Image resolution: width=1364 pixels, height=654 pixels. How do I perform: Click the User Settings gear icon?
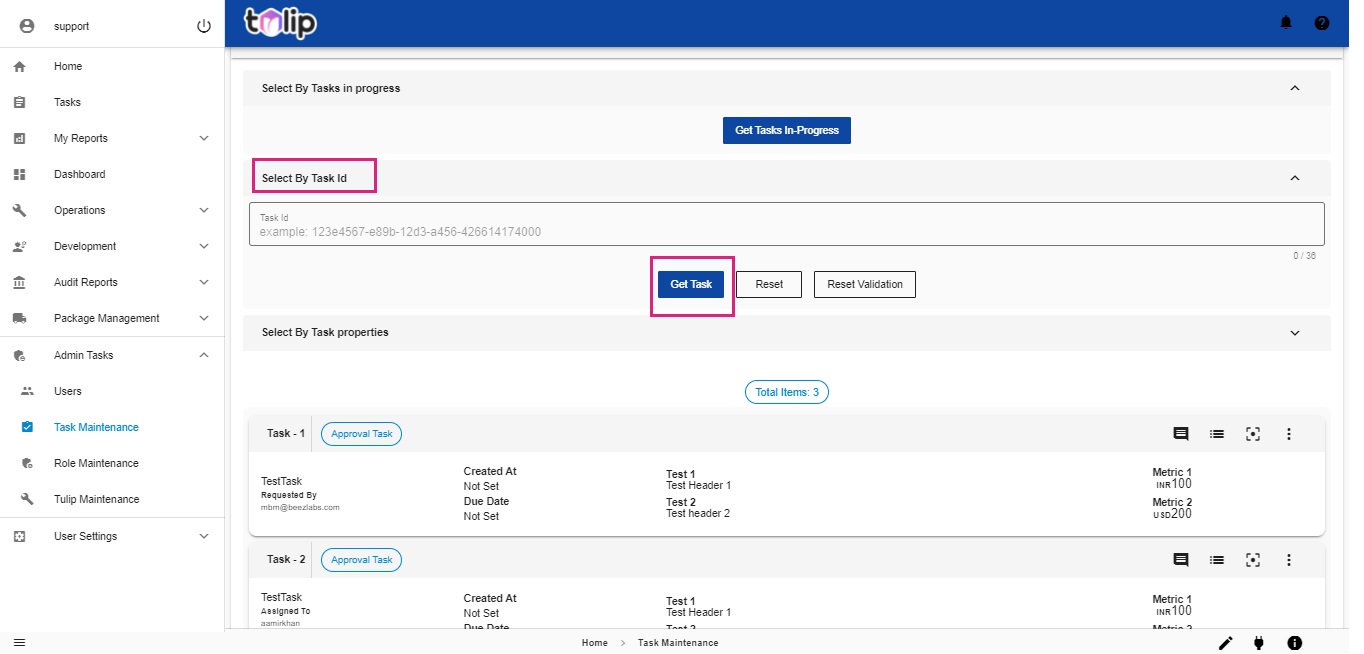pyautogui.click(x=19, y=536)
